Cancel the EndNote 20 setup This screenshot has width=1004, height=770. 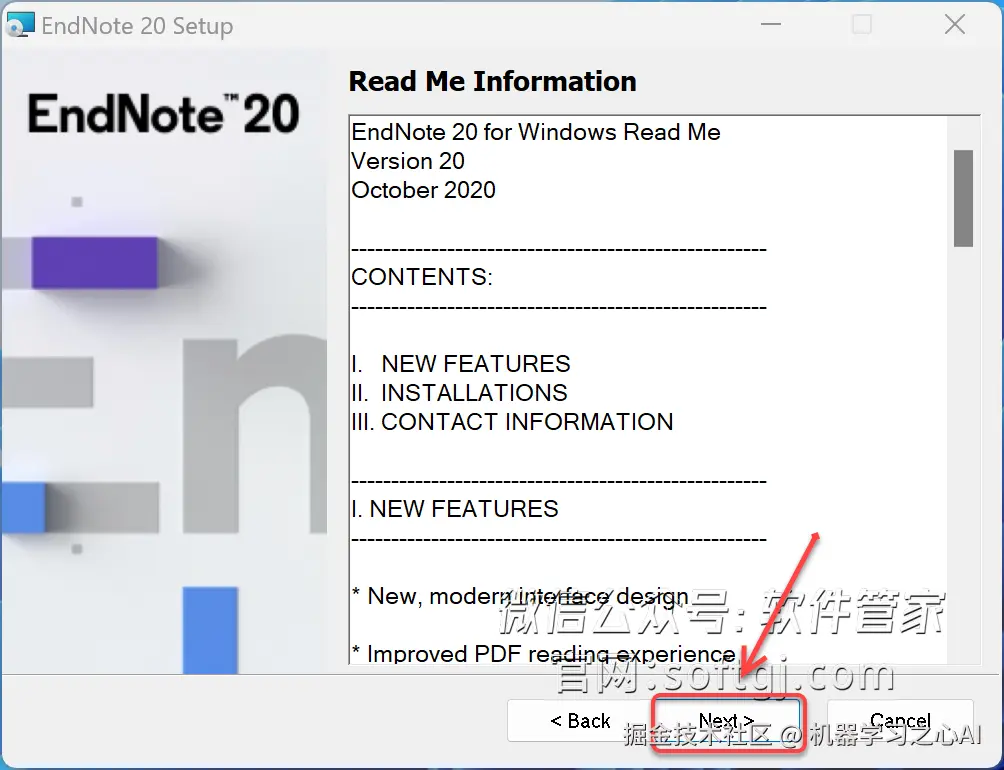tap(900, 721)
